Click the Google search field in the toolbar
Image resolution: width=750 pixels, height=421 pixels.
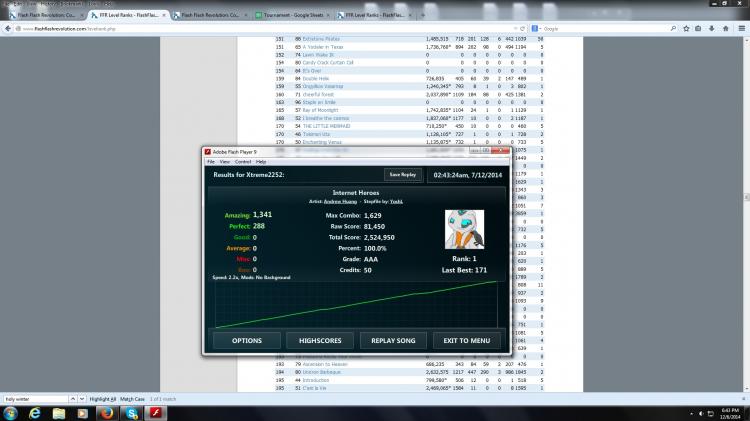(603, 29)
